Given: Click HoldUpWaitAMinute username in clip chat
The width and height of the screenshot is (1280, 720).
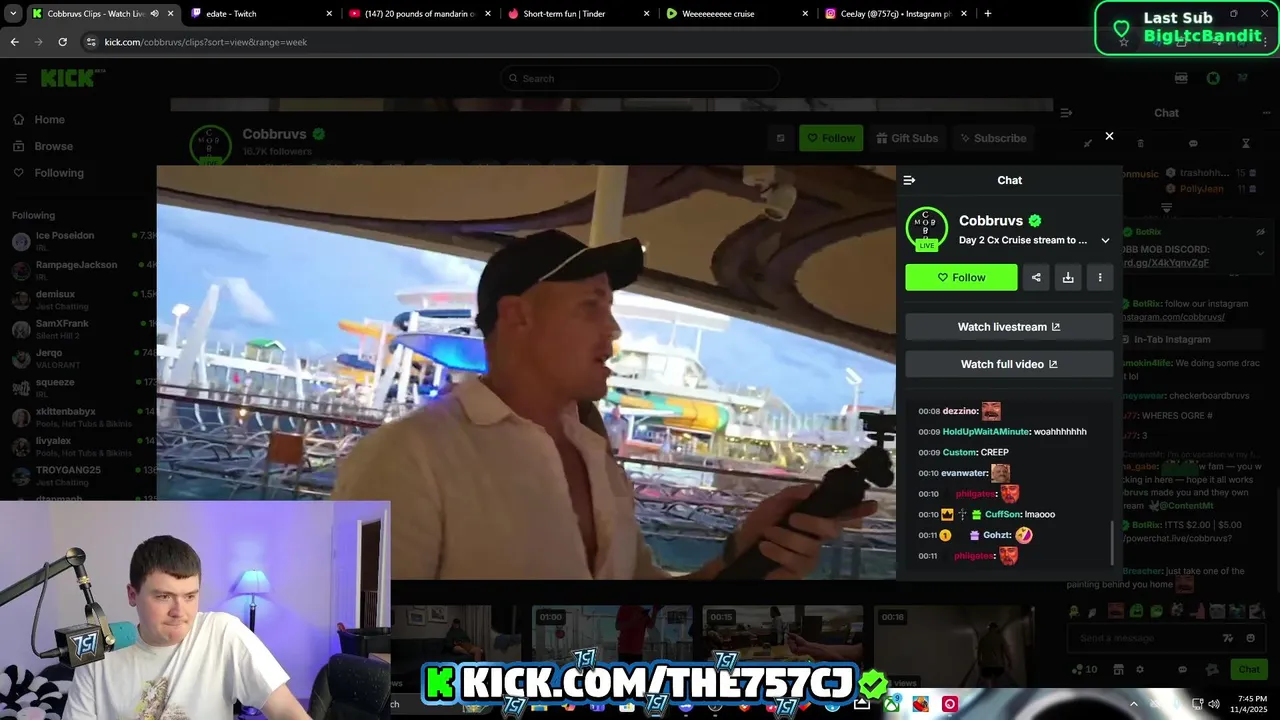Looking at the screenshot, I should pos(986,431).
